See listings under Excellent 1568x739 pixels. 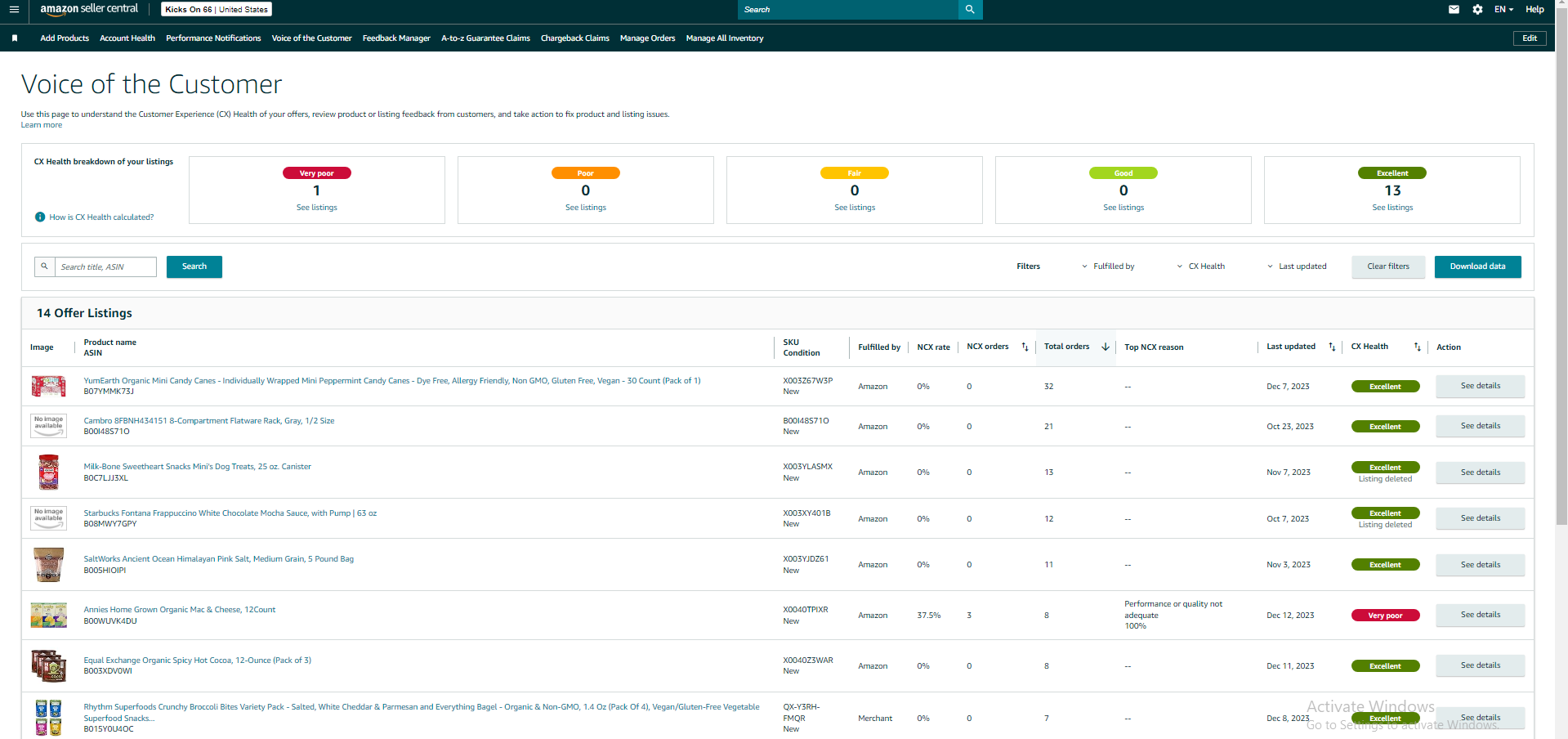(x=1392, y=208)
